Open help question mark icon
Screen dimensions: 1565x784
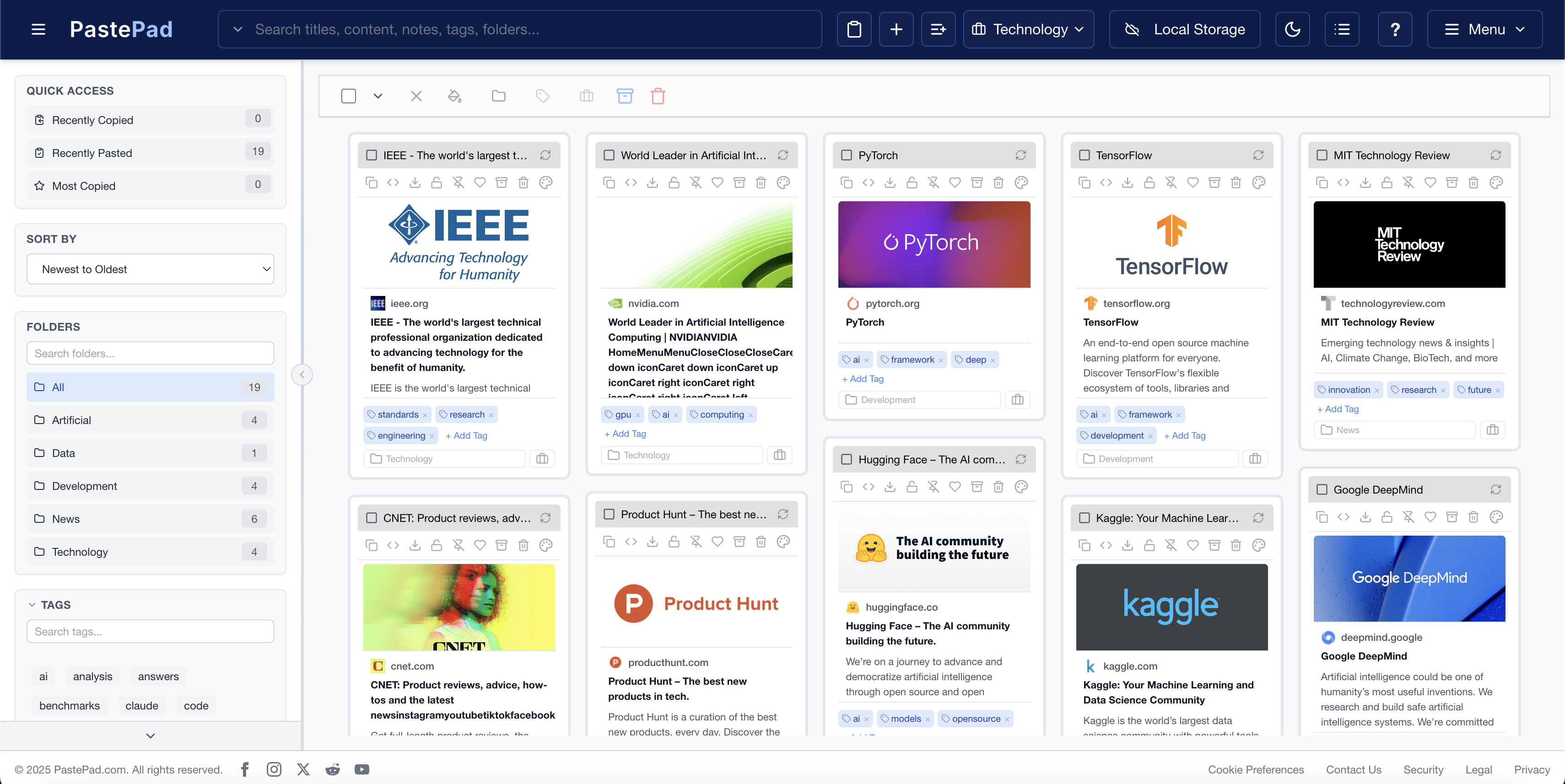[1395, 29]
